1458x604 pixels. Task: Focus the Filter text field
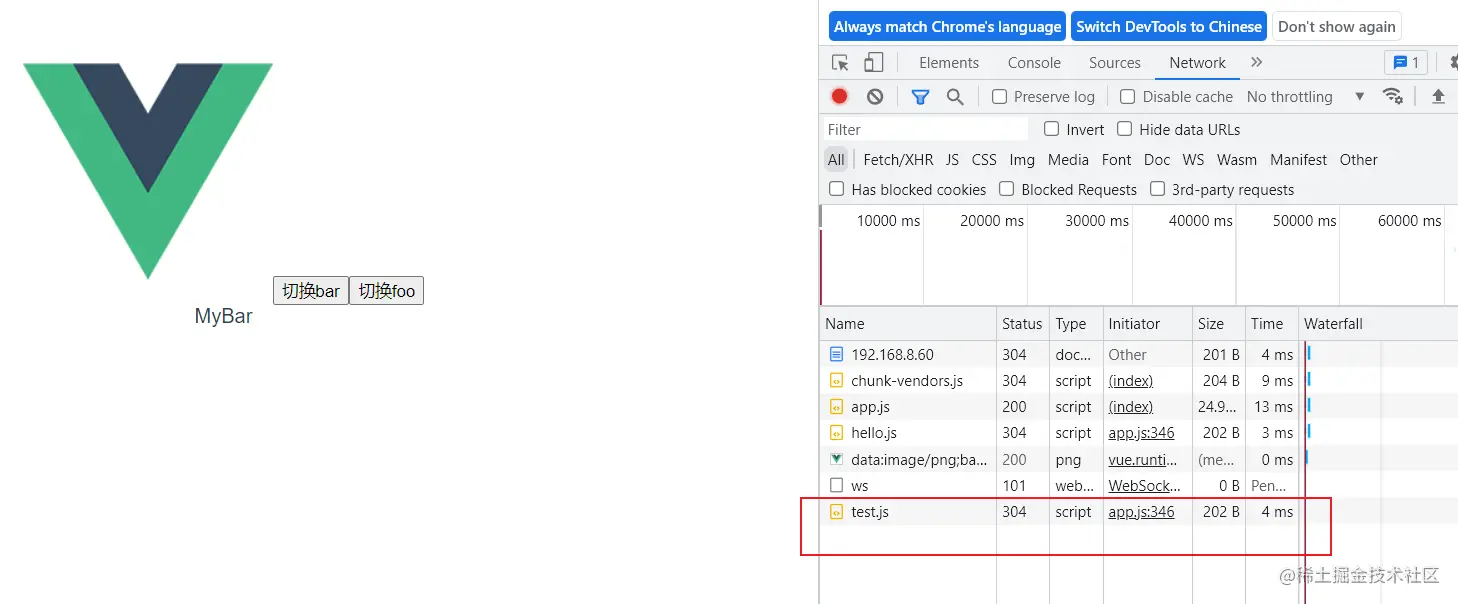tap(925, 129)
